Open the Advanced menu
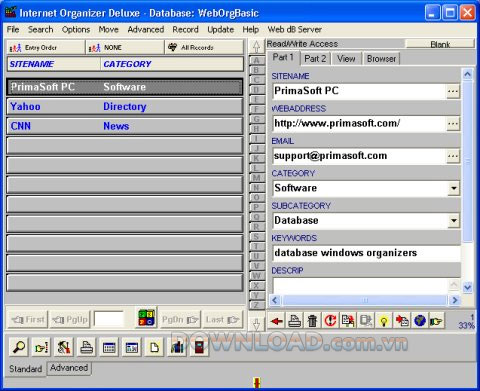The height and width of the screenshot is (391, 480). click(146, 30)
